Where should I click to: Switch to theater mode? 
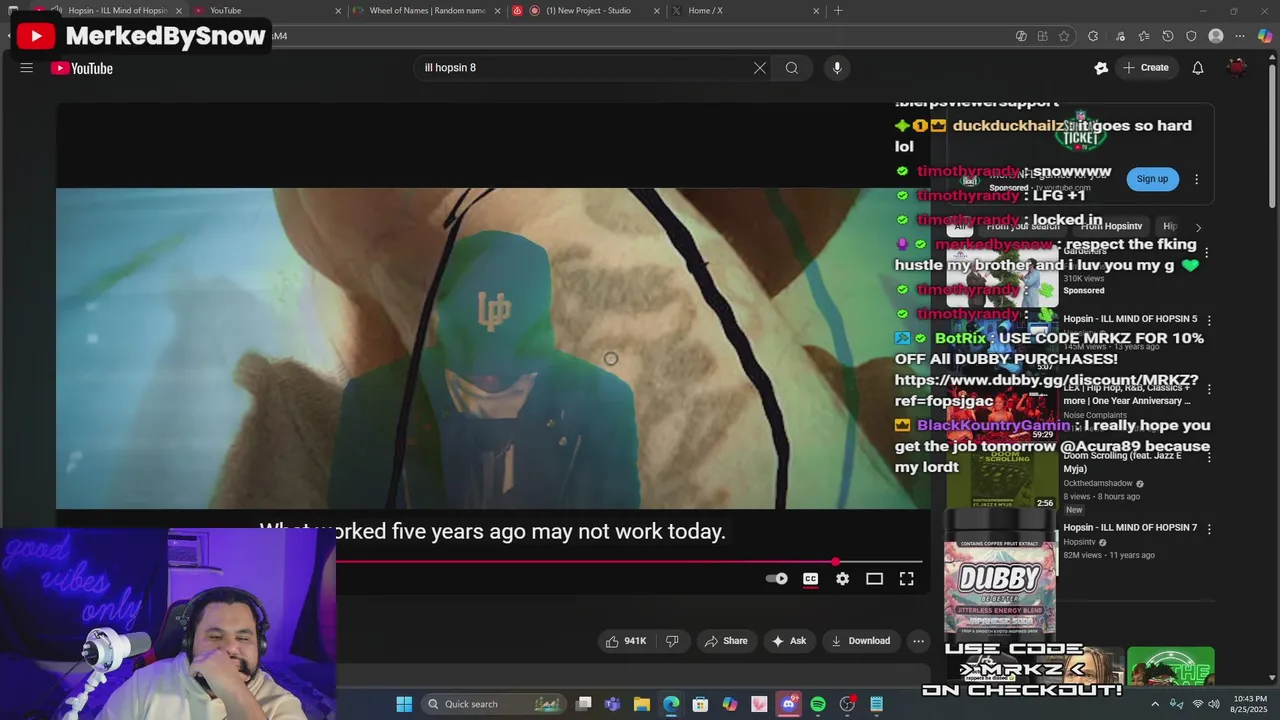point(874,579)
